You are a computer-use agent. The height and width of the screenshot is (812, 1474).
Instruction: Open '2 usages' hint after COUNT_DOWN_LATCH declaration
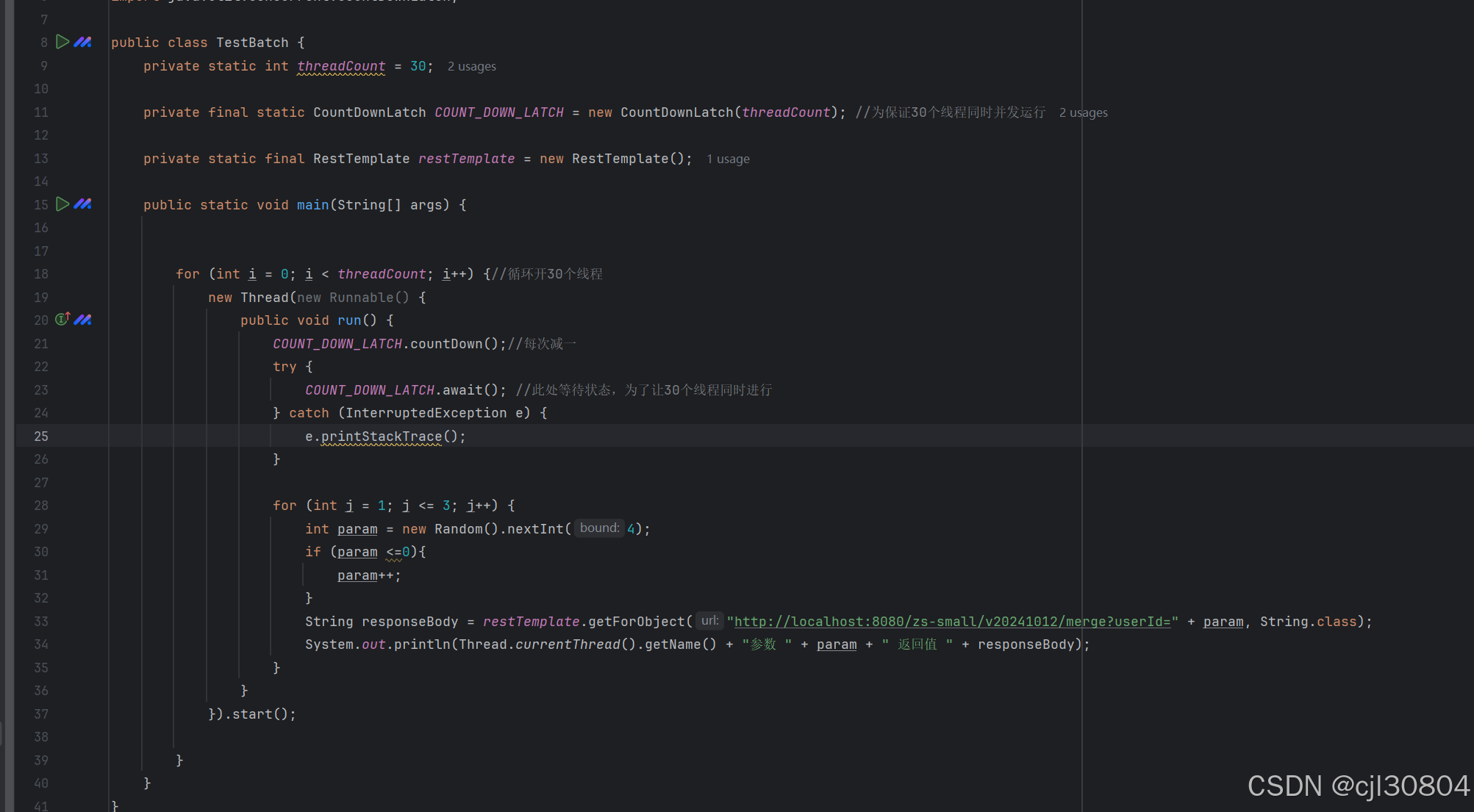[1083, 113]
